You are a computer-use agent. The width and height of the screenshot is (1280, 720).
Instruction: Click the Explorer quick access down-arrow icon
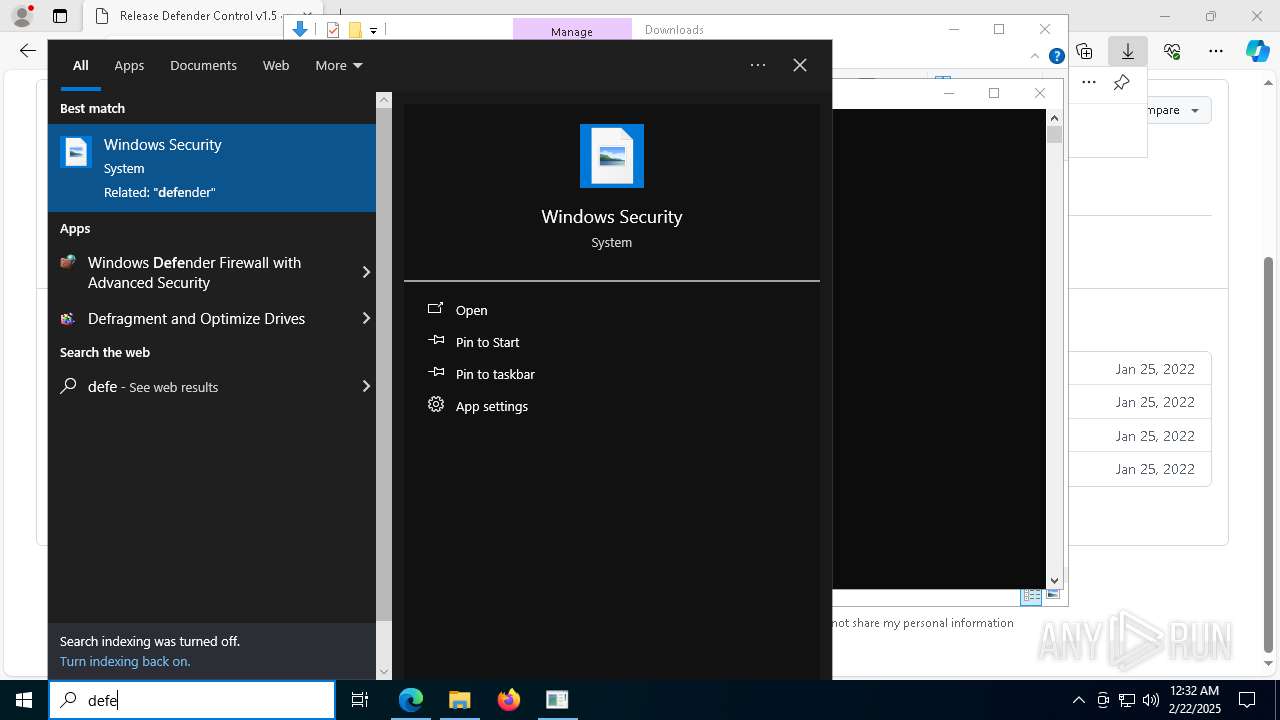pos(299,30)
